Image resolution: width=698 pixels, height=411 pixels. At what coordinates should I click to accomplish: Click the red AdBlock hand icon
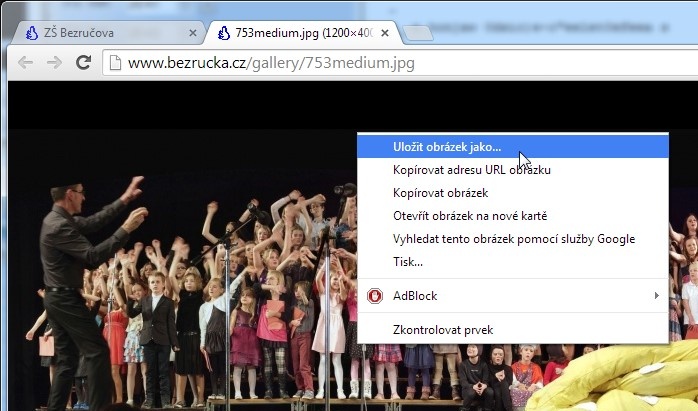[x=375, y=296]
